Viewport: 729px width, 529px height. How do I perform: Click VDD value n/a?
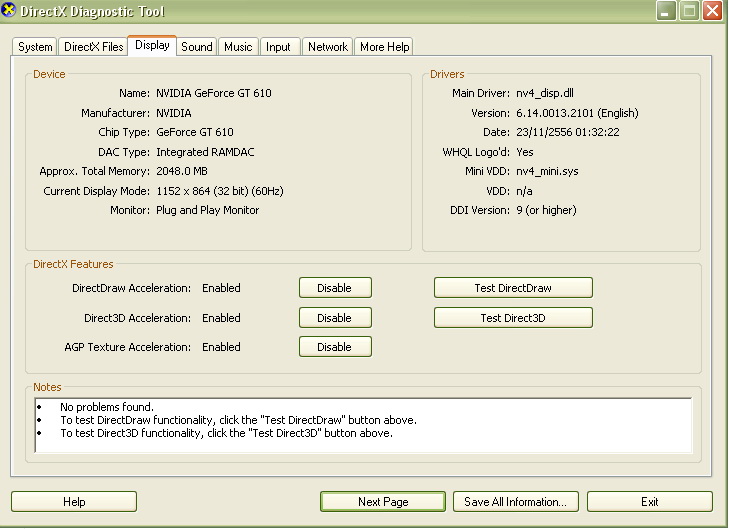[x=524, y=191]
